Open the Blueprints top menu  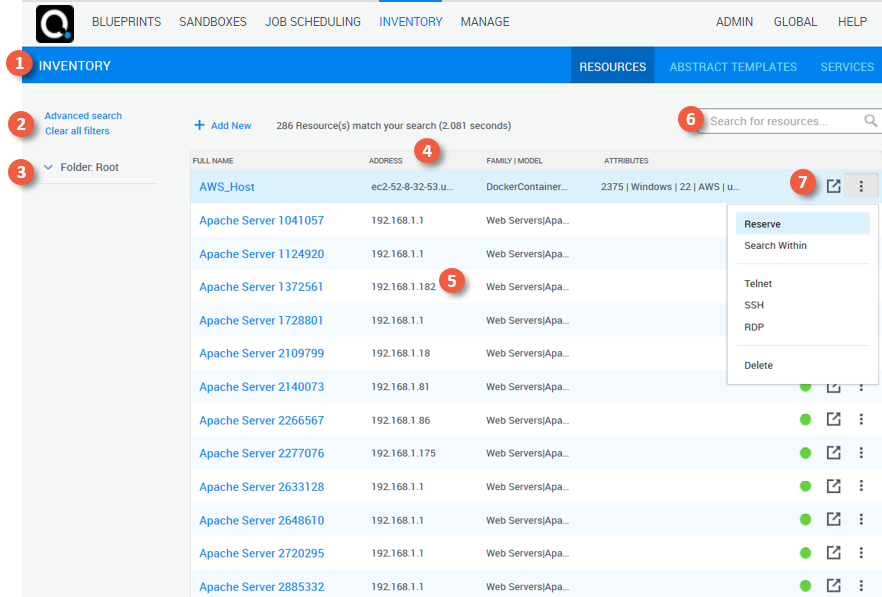pyautogui.click(x=126, y=22)
